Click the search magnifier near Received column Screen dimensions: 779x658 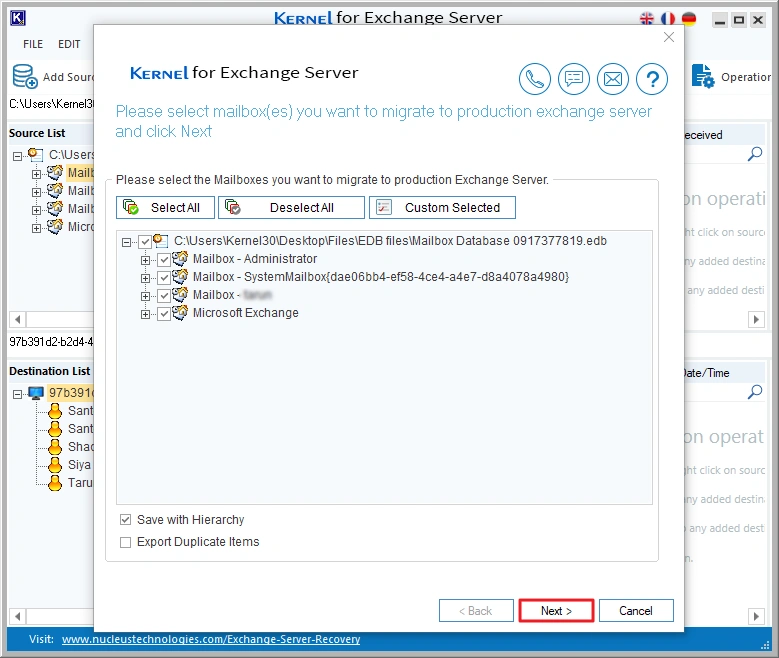755,154
